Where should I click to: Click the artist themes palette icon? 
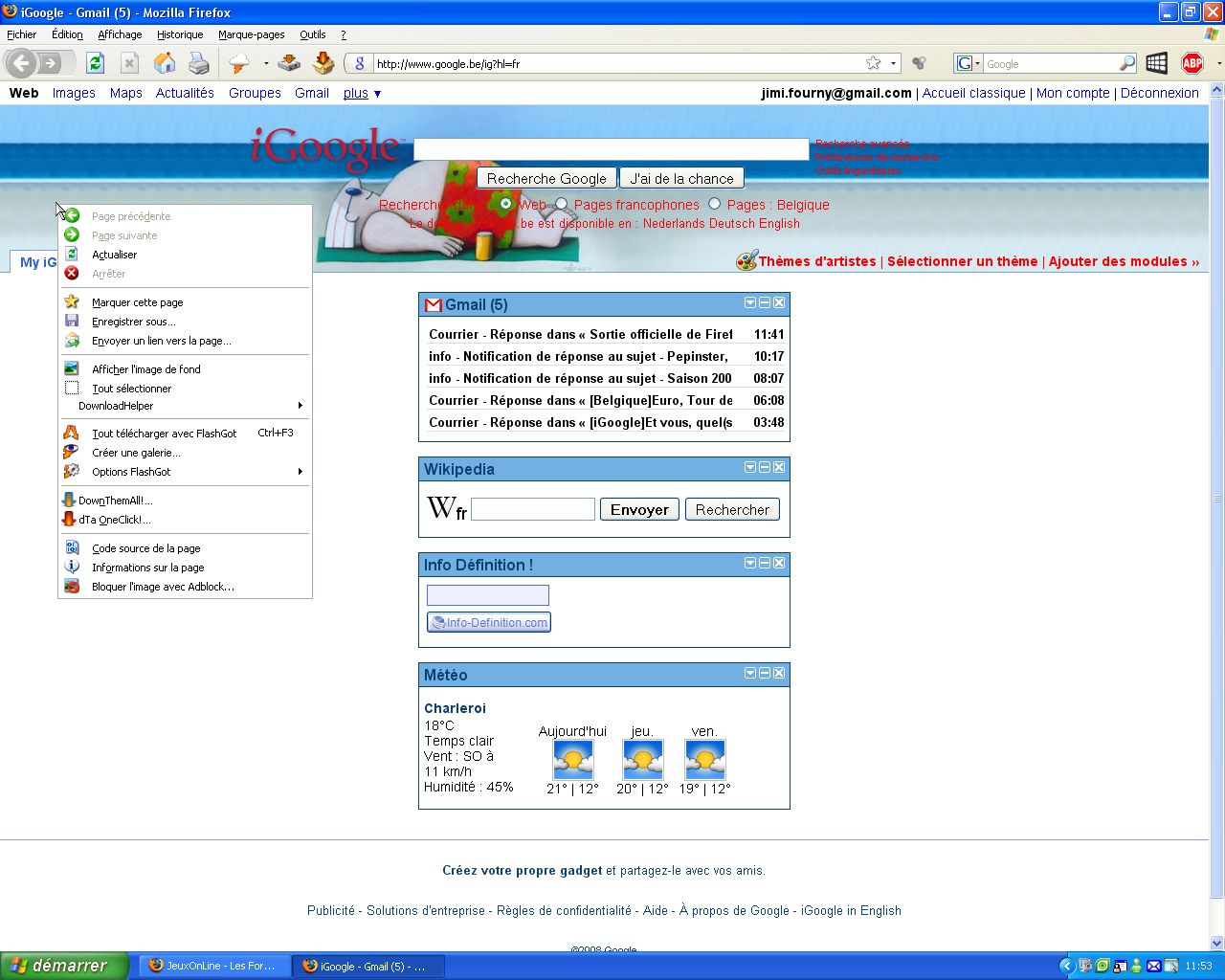click(x=746, y=260)
